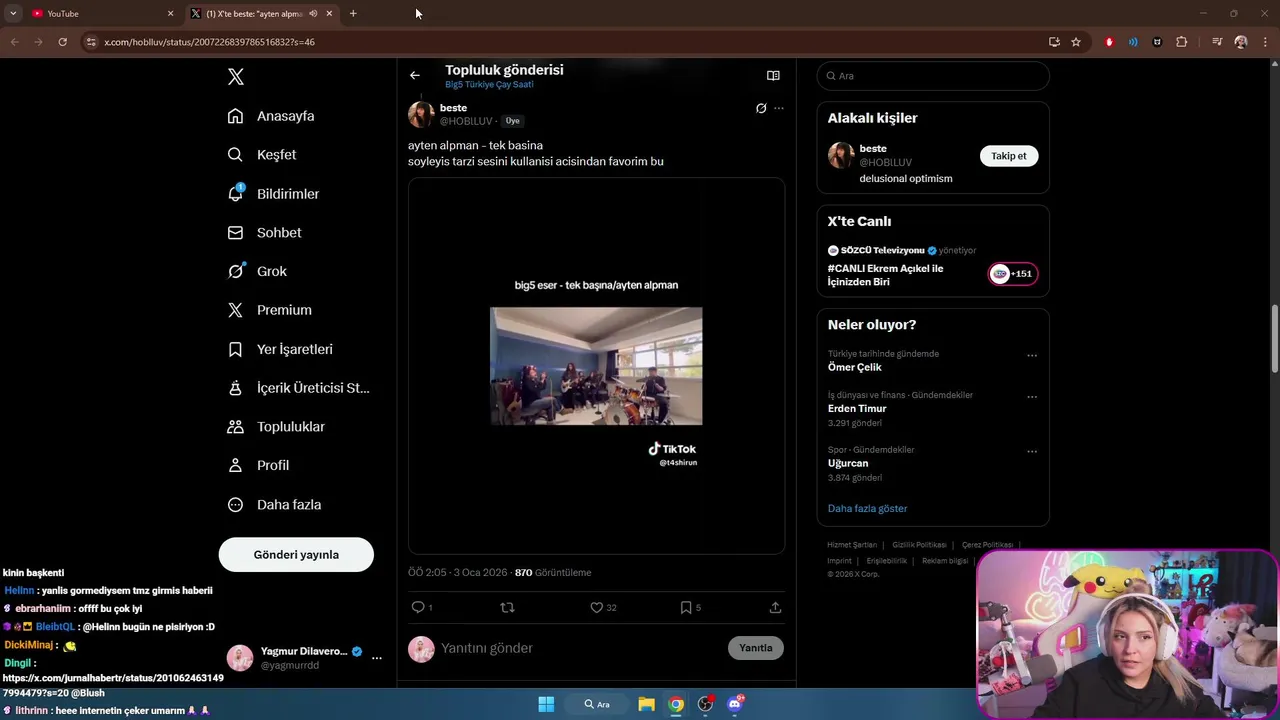Go back with the post header arrow
Viewport: 1280px width, 720px height.
pos(415,75)
